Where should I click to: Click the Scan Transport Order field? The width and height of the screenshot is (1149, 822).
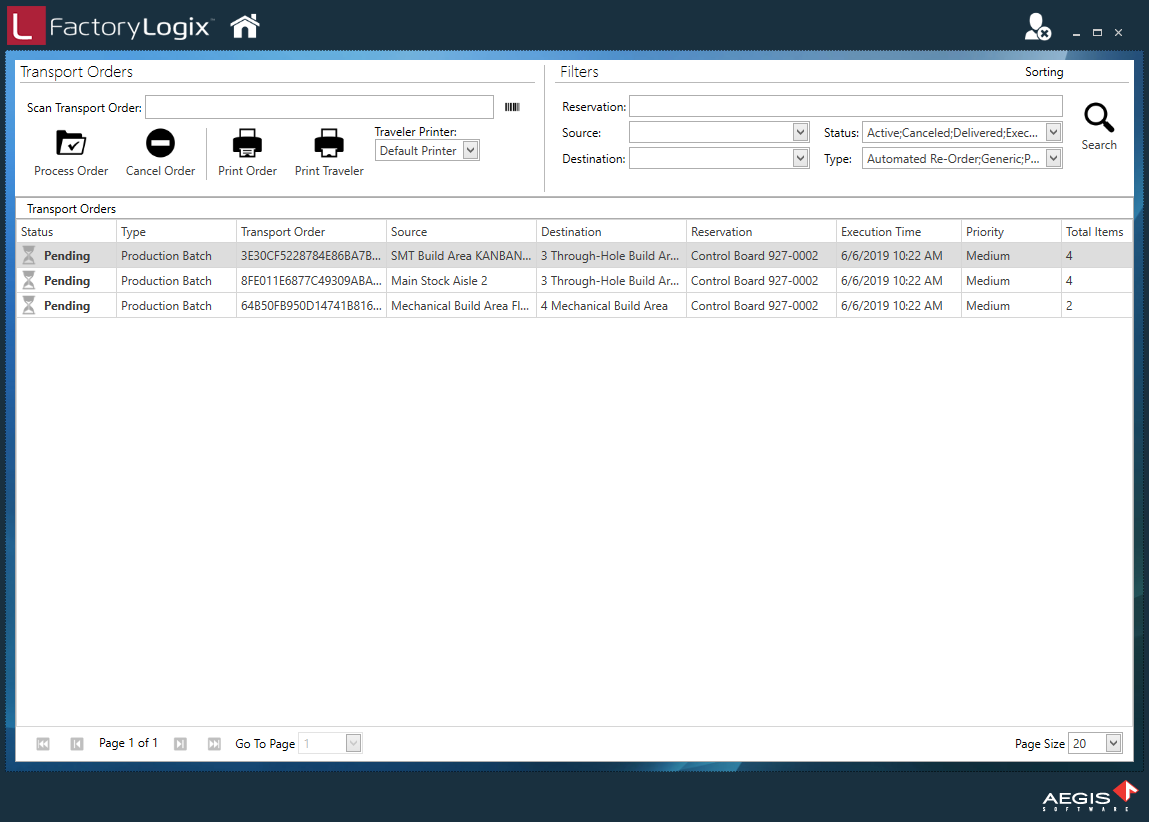click(319, 106)
